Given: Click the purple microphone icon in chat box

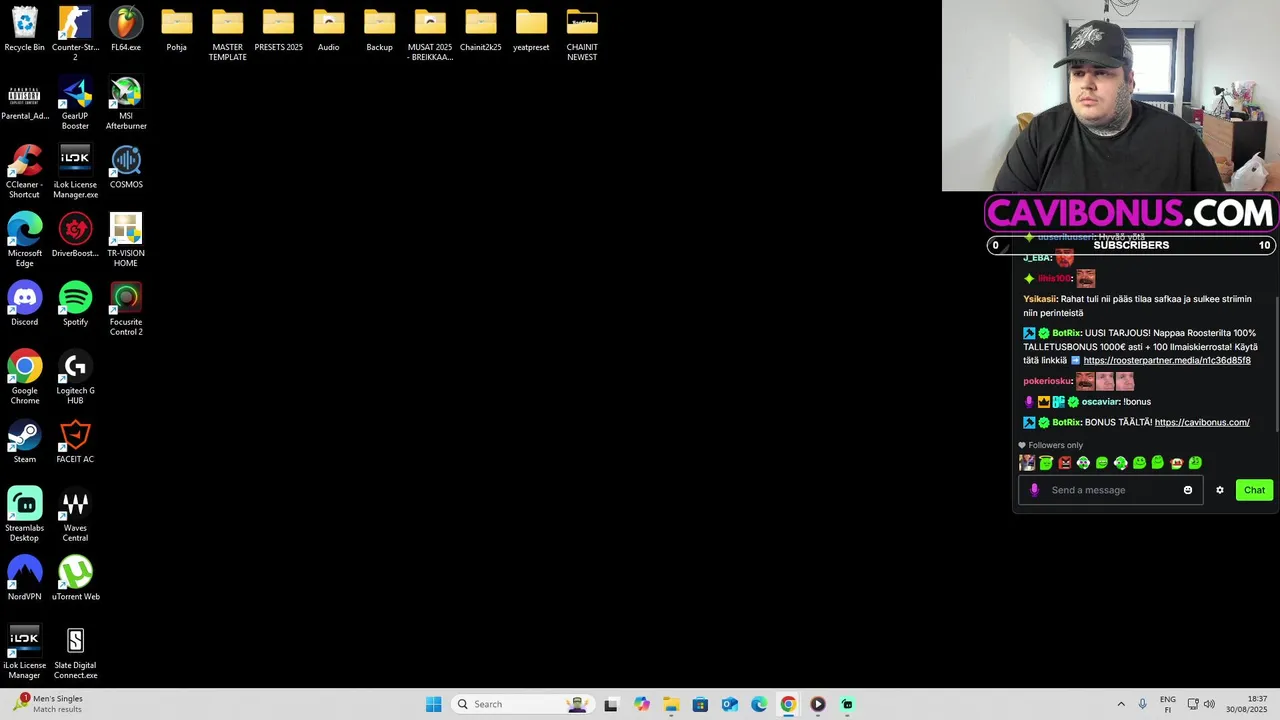Looking at the screenshot, I should (x=1034, y=490).
